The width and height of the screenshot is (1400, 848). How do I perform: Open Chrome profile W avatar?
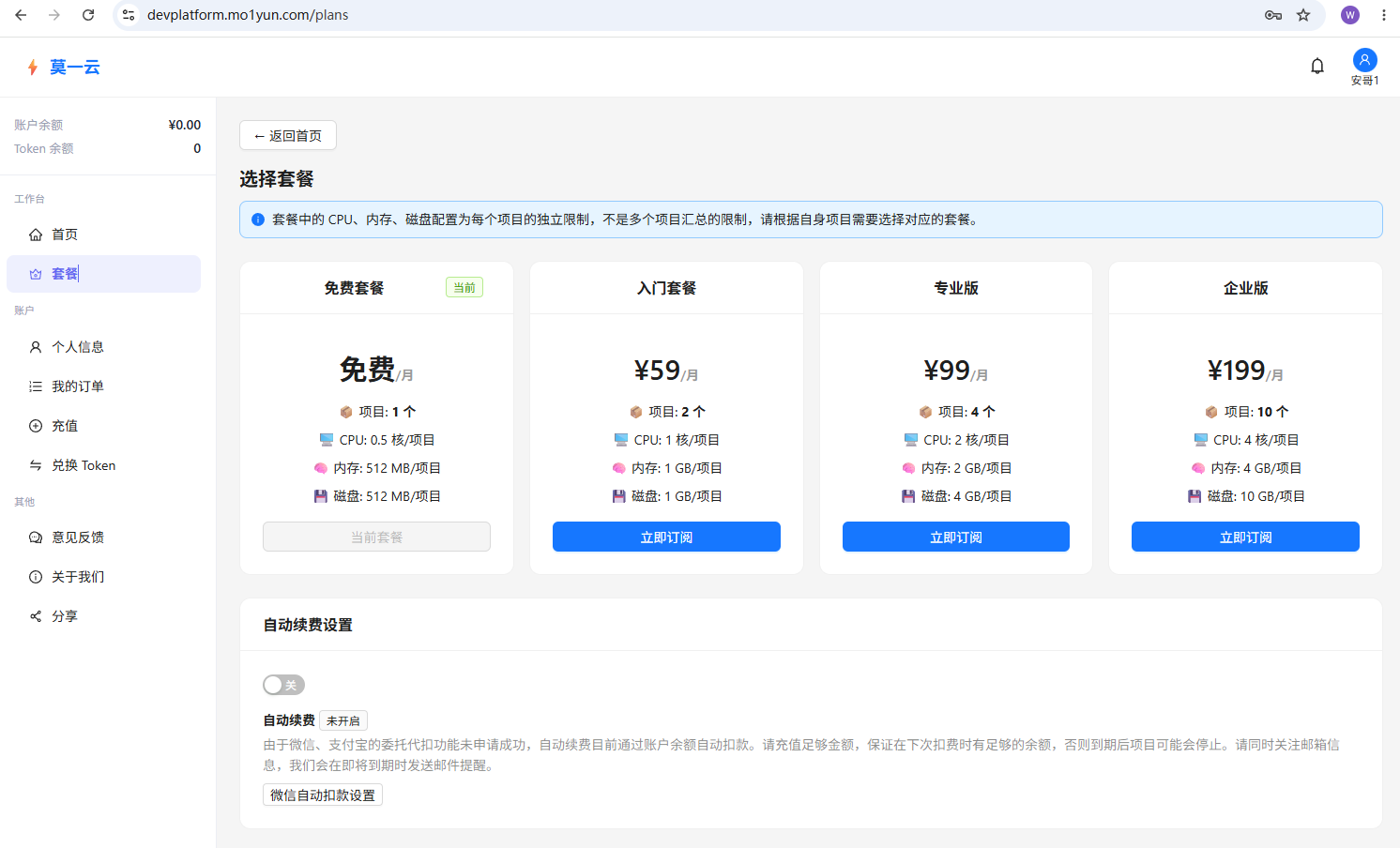[1350, 15]
